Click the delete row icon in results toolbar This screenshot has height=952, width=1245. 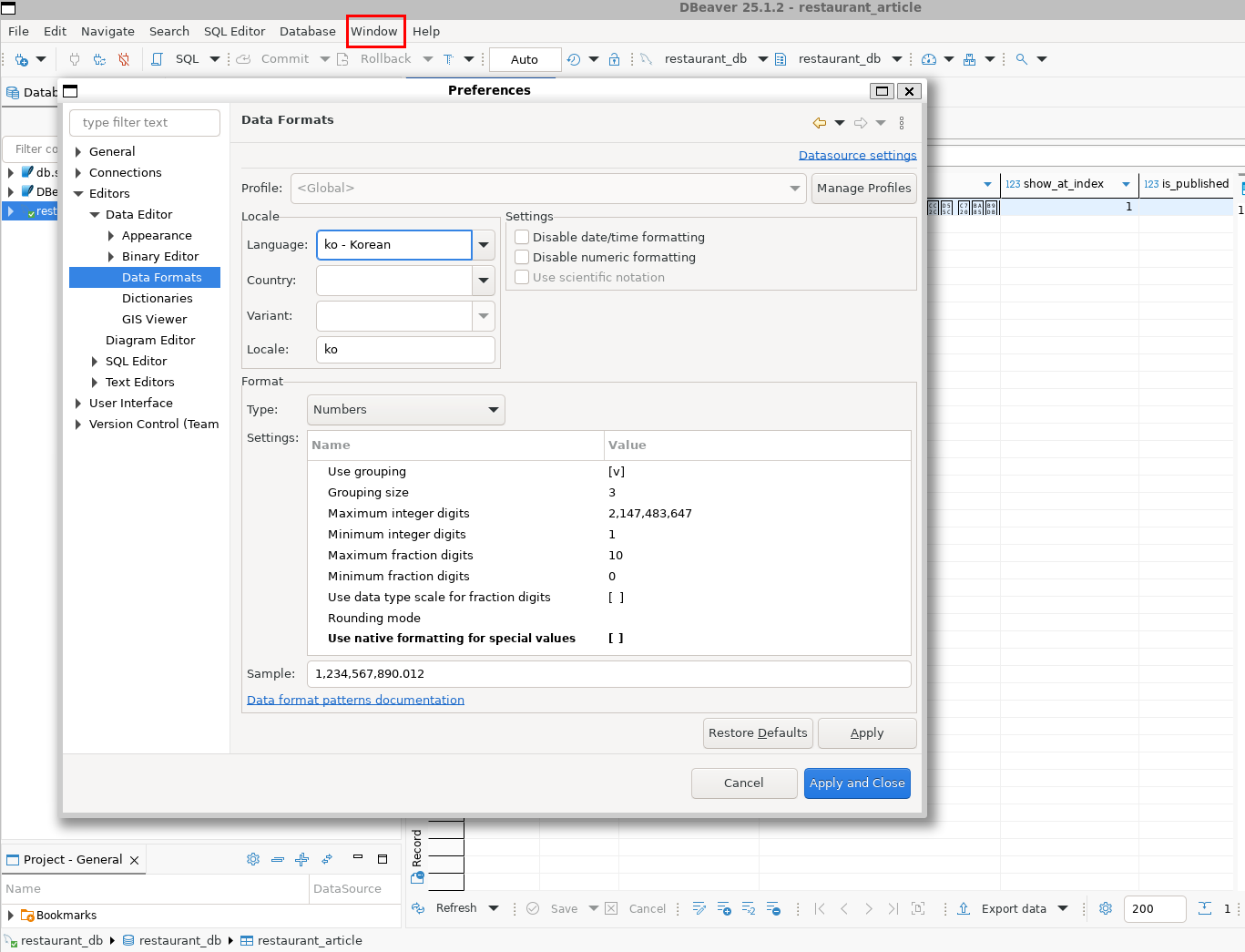pos(773,908)
